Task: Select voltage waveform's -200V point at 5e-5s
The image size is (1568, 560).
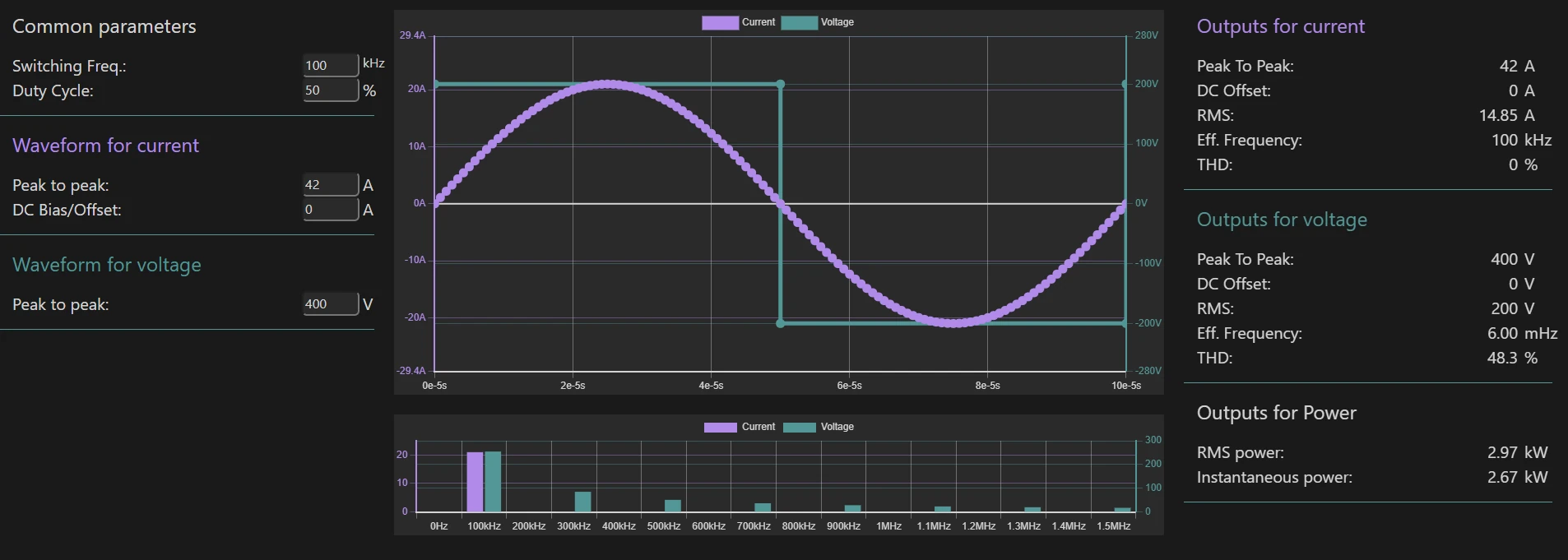Action: [781, 323]
